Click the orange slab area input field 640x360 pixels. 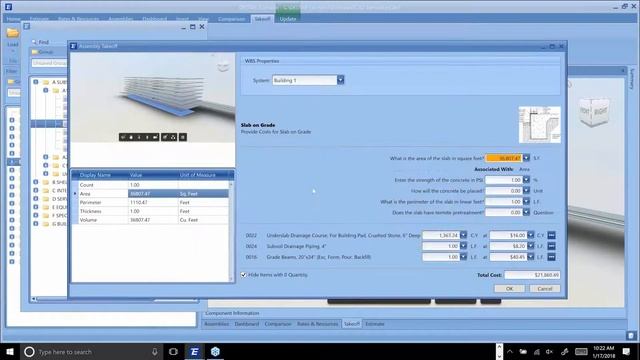[x=504, y=158]
